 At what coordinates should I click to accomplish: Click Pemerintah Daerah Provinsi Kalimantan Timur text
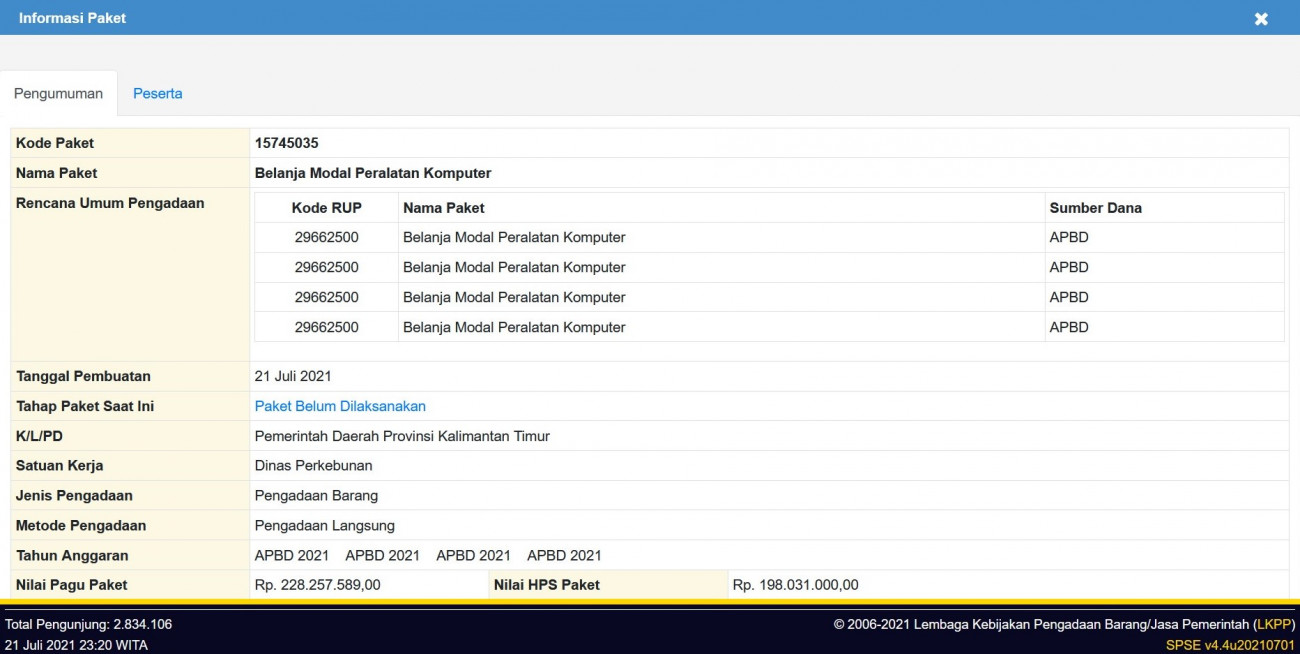402,436
